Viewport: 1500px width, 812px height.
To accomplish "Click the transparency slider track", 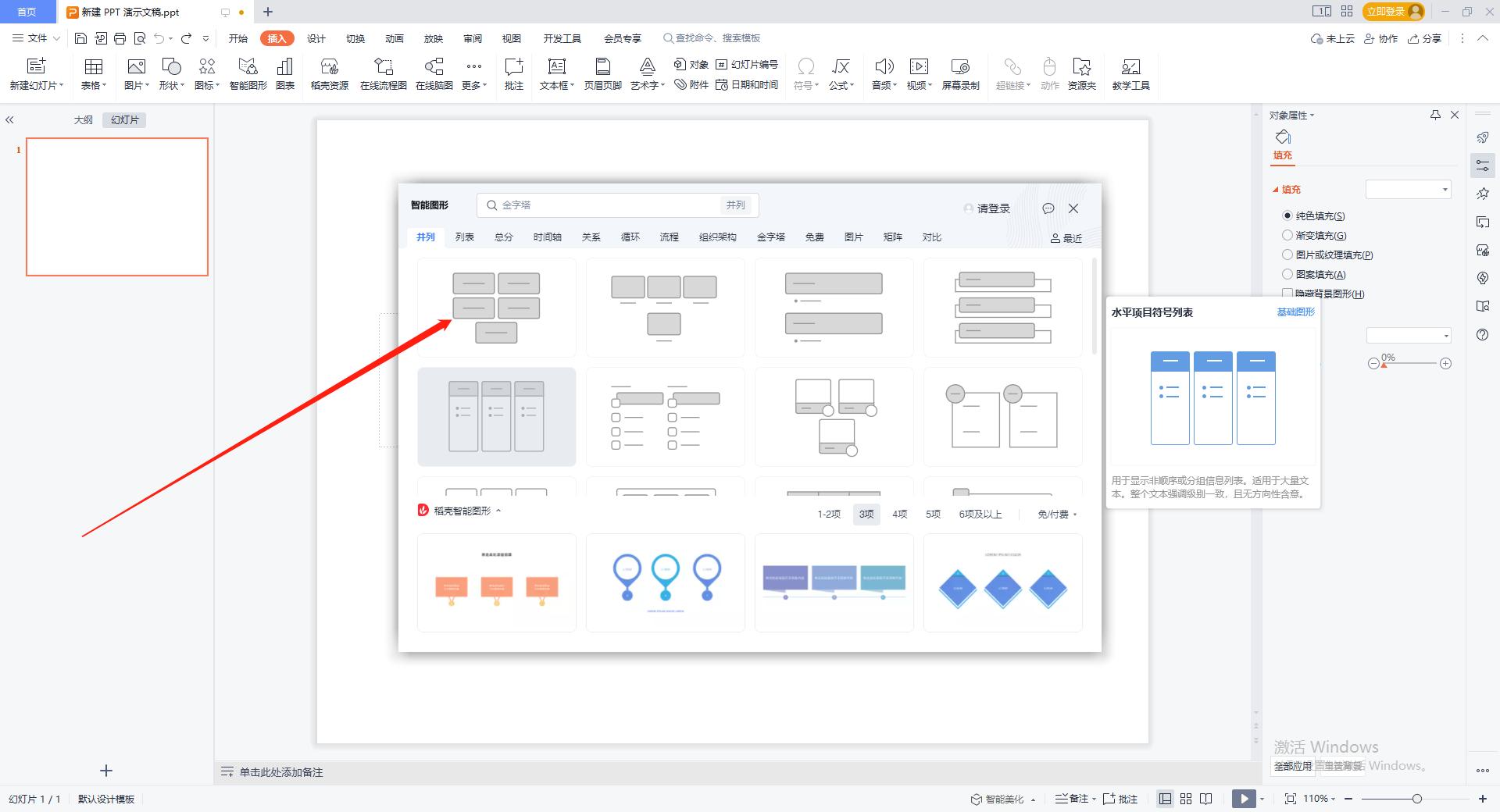I will (1410, 364).
